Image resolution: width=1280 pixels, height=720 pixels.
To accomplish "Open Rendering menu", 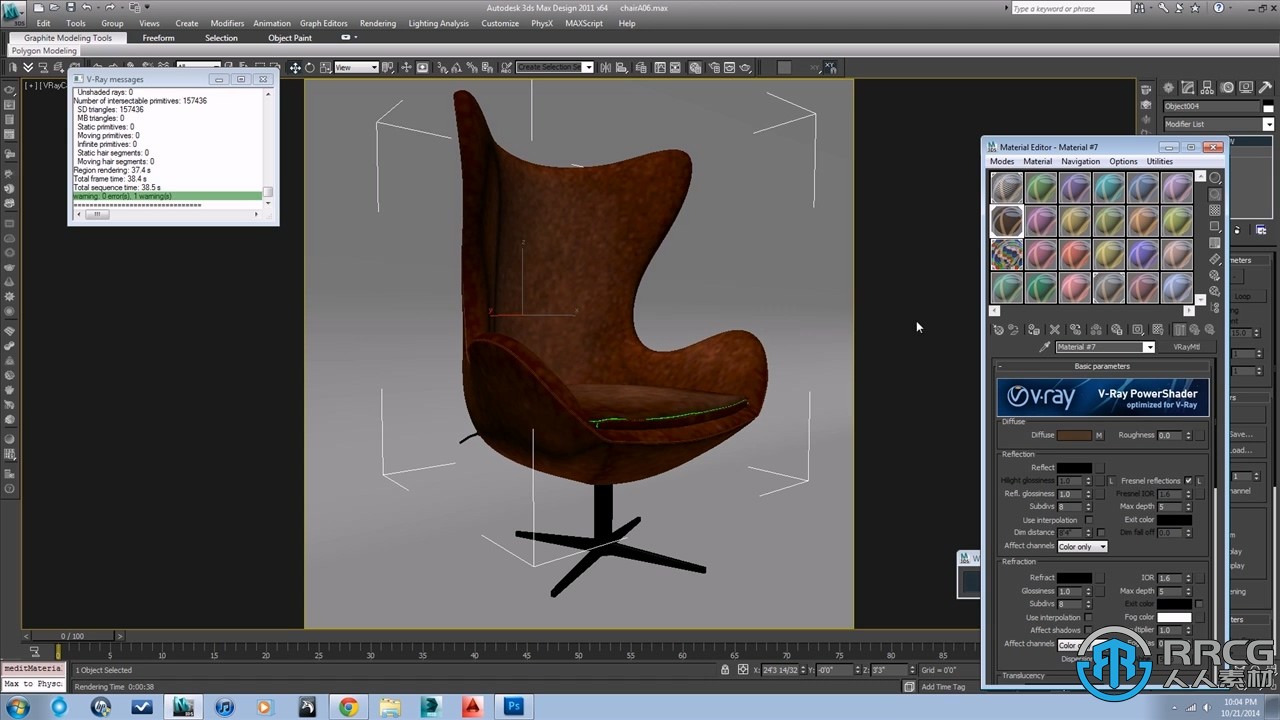I will click(378, 23).
